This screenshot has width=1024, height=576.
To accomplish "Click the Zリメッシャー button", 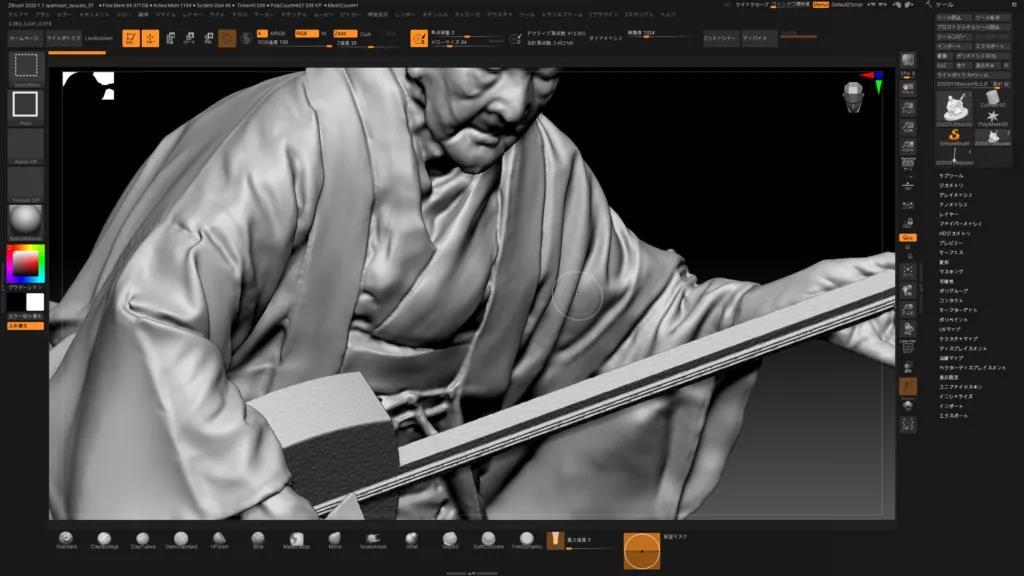I will point(720,39).
